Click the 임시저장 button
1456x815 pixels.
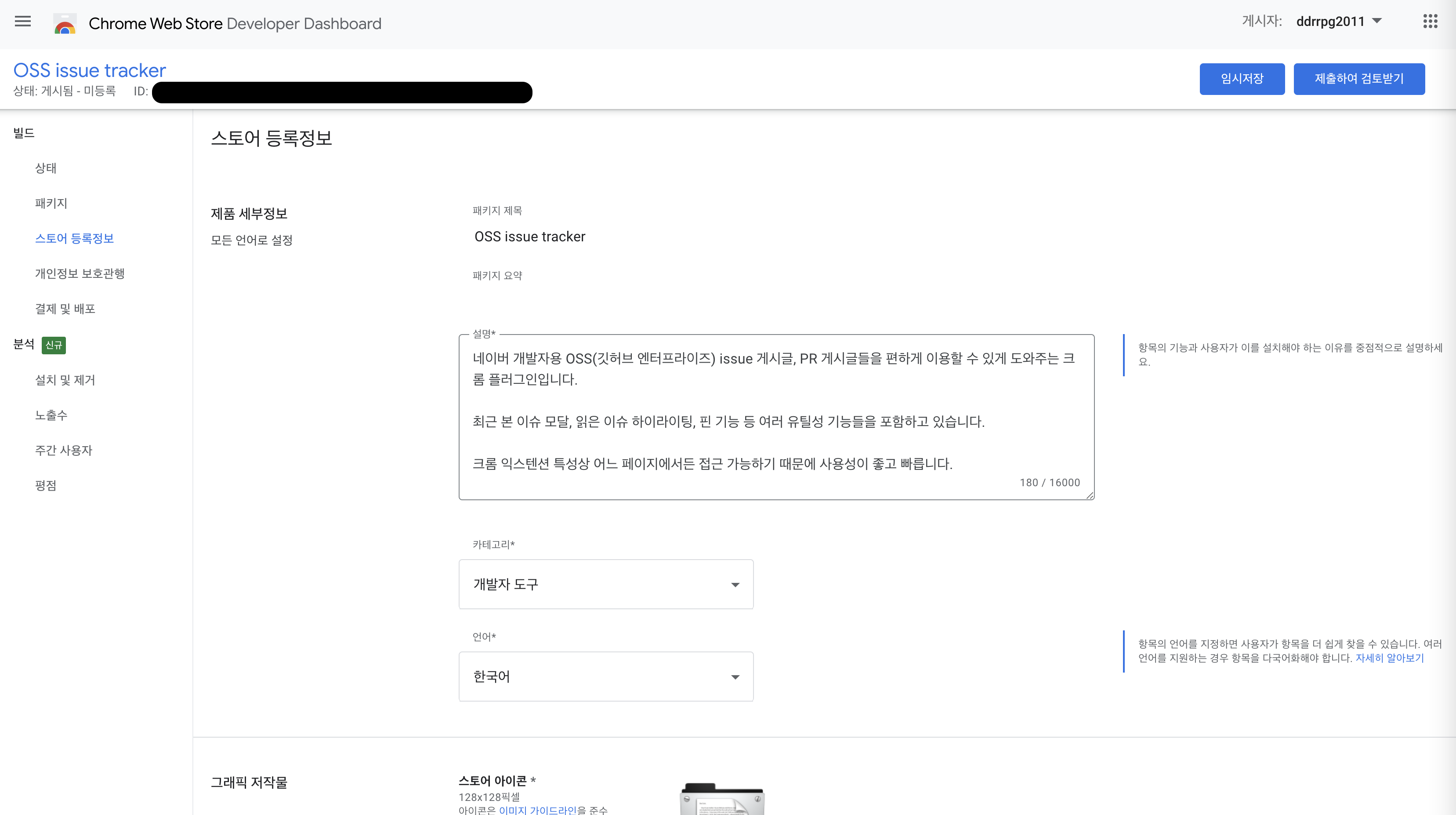[1242, 79]
